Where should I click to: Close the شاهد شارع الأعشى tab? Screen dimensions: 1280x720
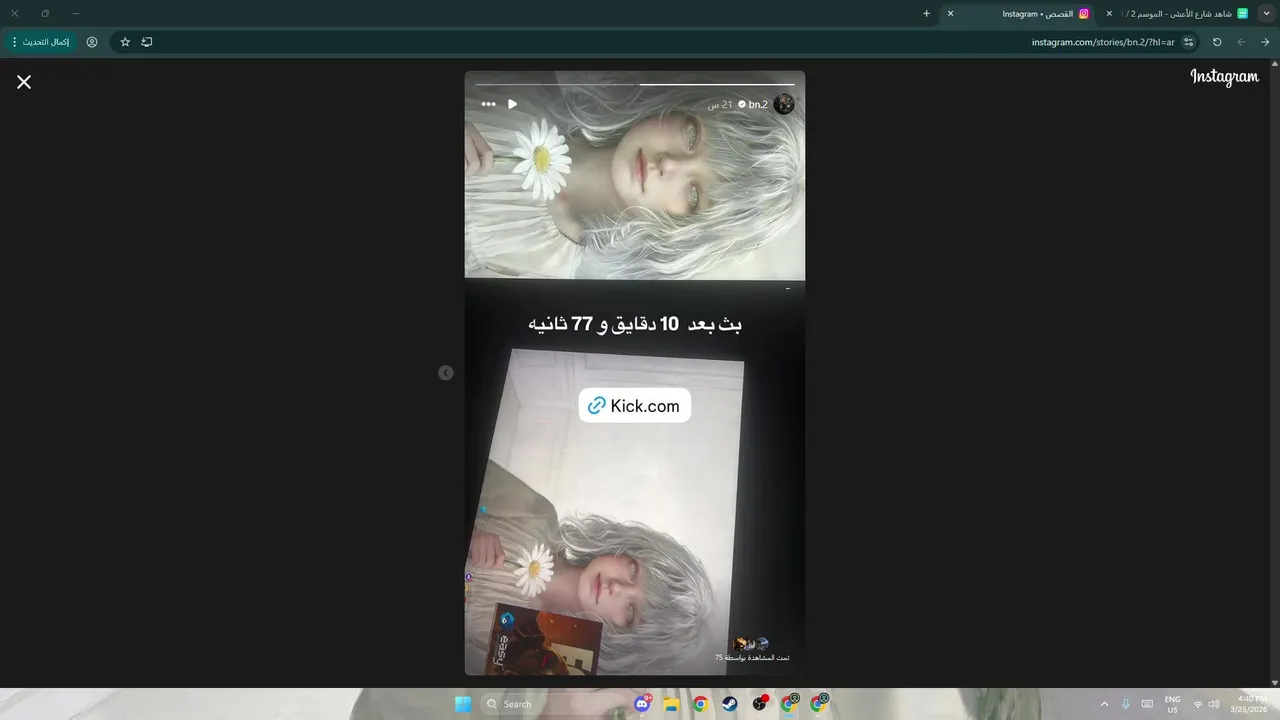(1109, 13)
